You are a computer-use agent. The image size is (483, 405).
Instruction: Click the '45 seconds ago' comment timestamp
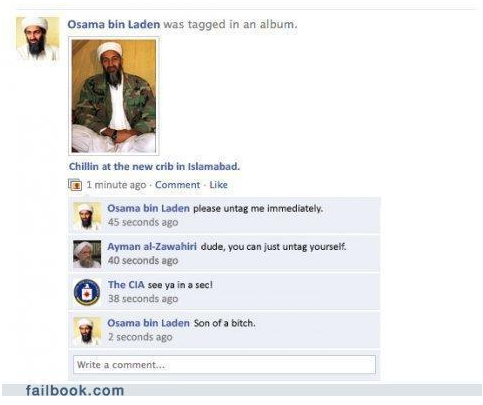pos(143,222)
